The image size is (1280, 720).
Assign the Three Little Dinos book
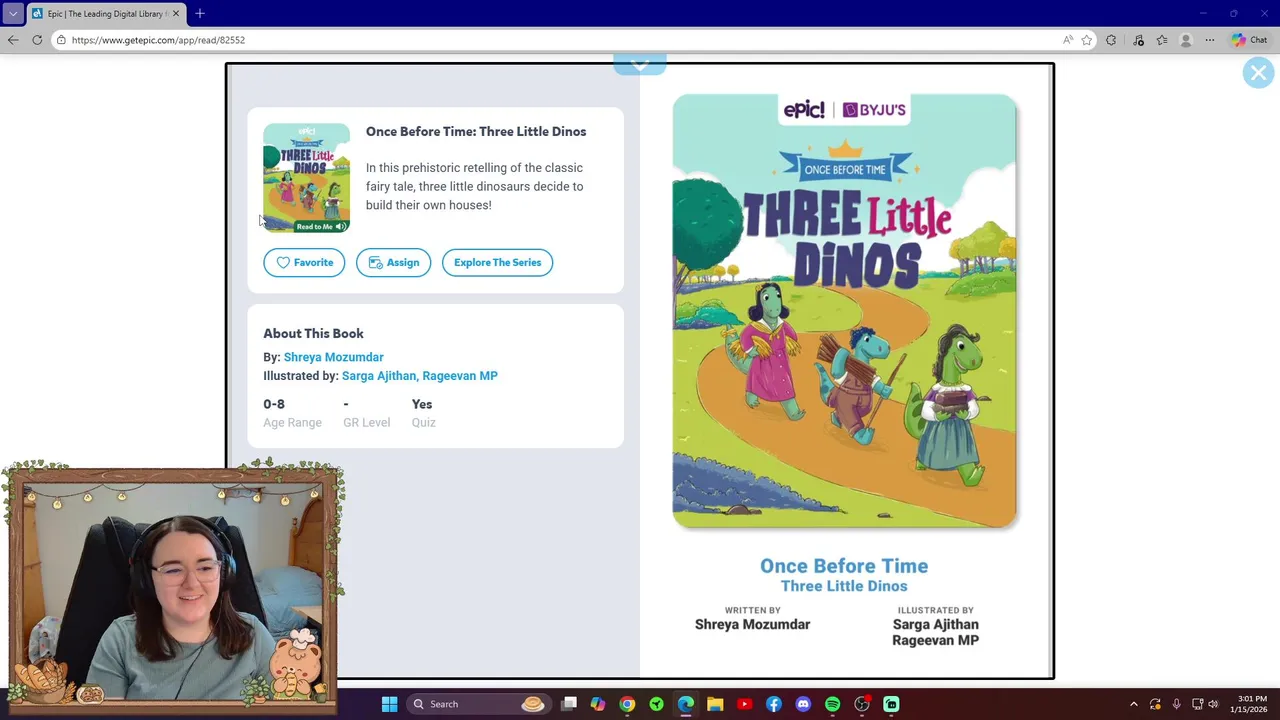point(393,262)
